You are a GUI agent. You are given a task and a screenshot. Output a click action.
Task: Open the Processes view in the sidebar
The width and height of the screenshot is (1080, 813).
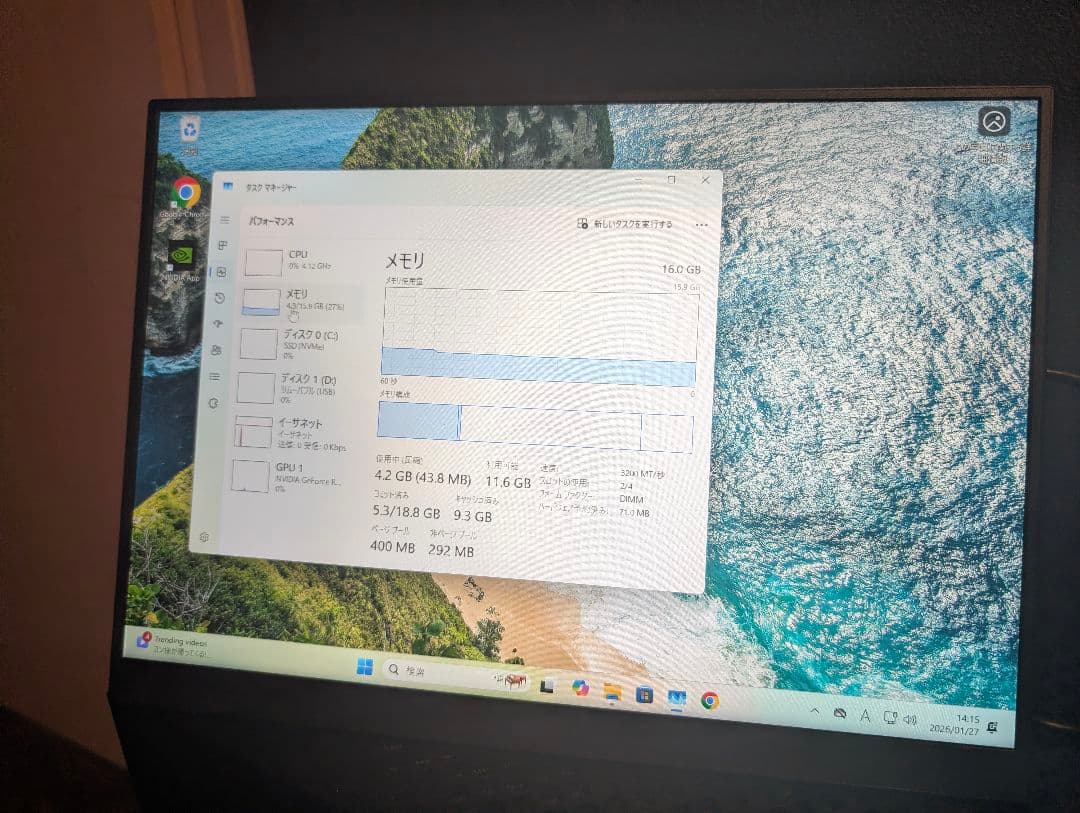click(224, 243)
